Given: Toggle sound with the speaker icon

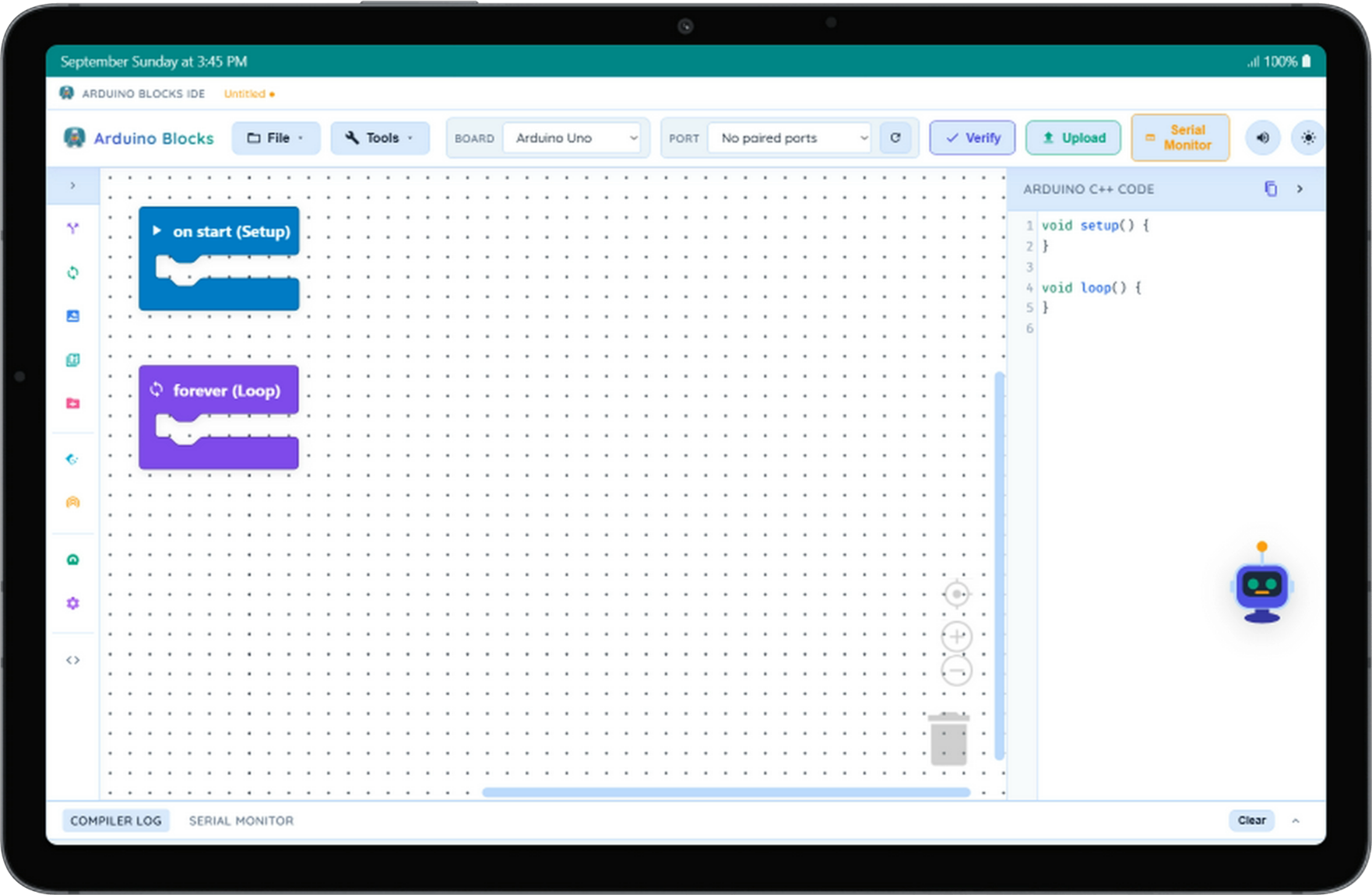Looking at the screenshot, I should (1263, 138).
